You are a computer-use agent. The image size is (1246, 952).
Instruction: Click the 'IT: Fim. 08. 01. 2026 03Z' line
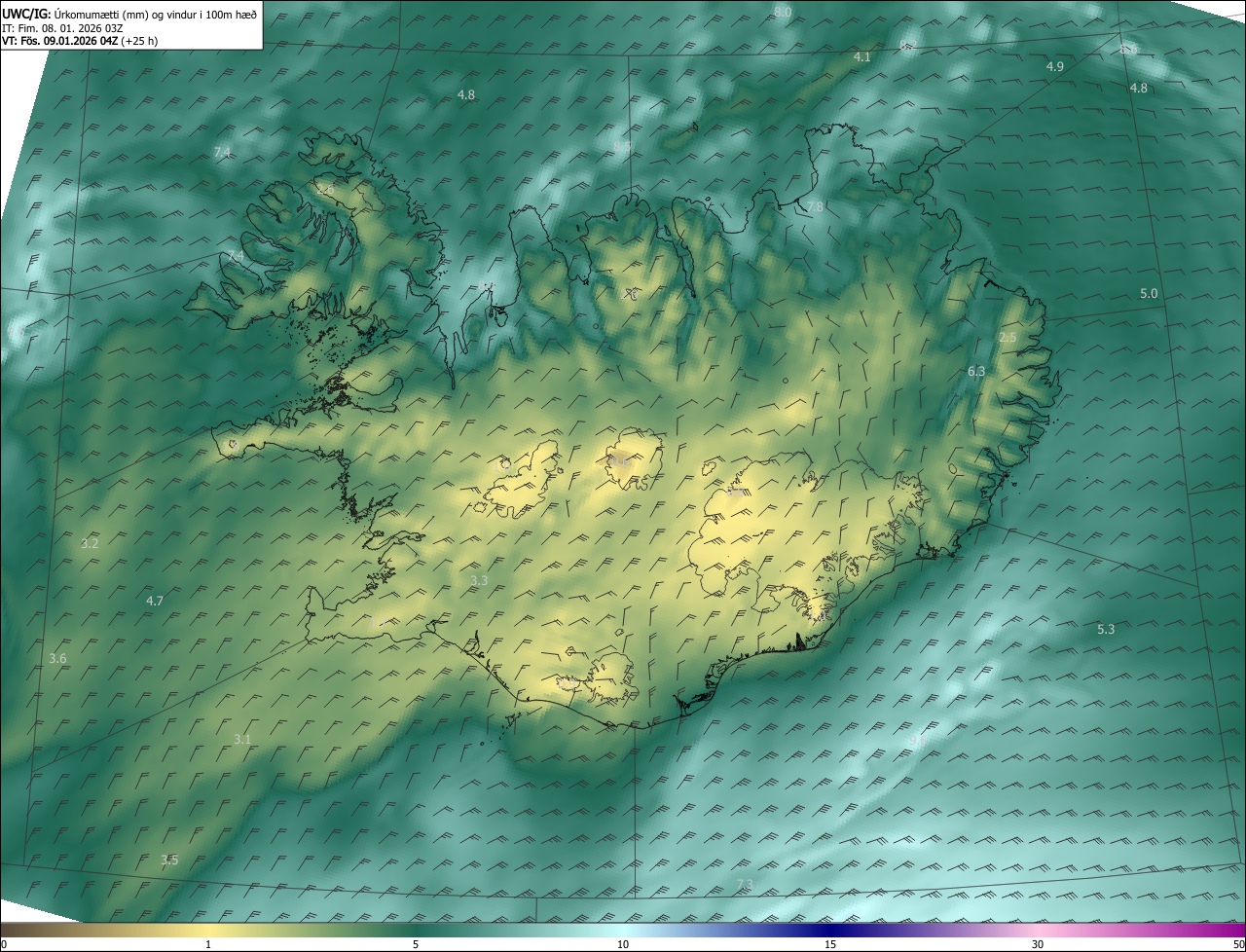pos(64,27)
